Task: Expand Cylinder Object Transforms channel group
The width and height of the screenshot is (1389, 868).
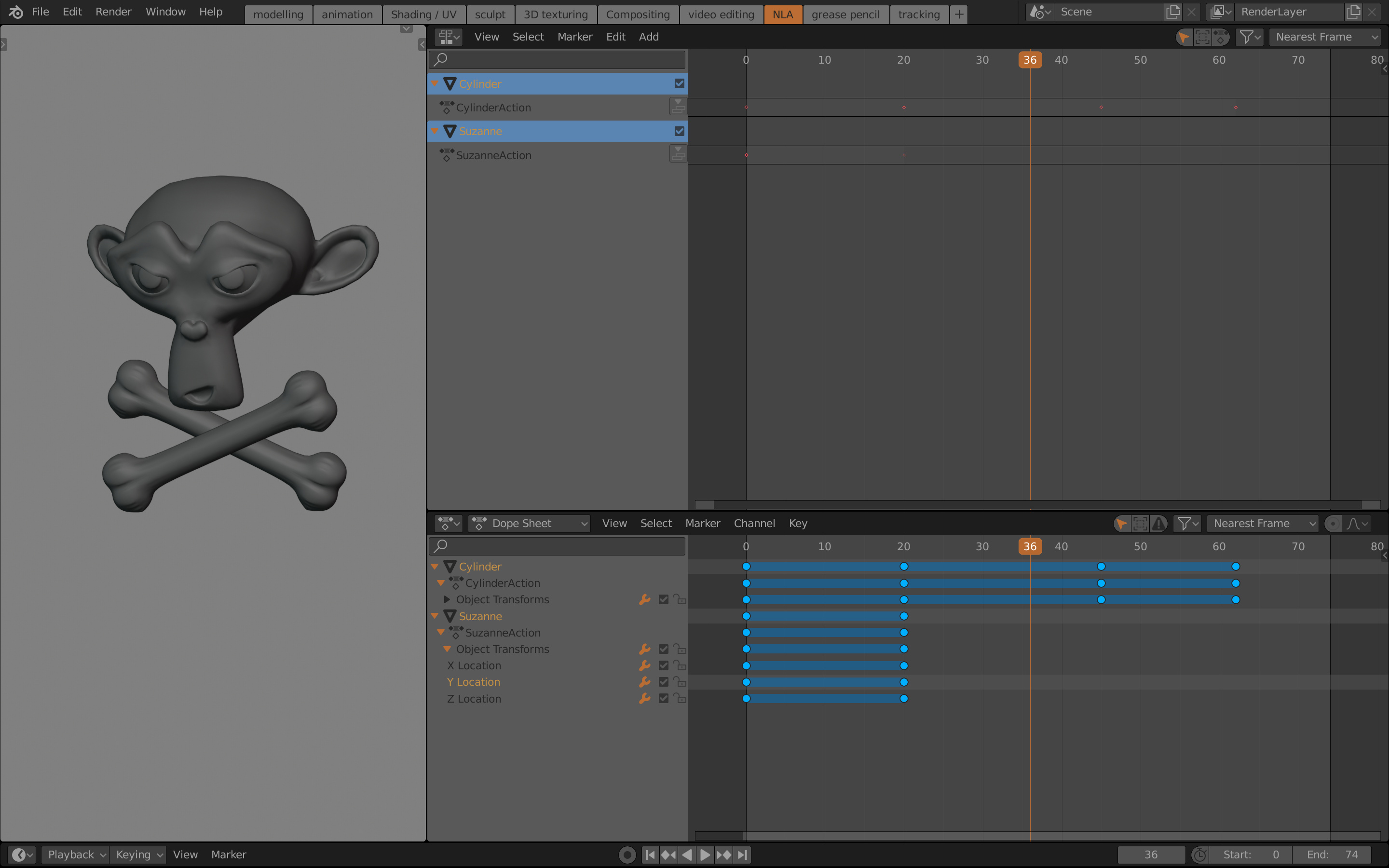Action: click(x=447, y=599)
